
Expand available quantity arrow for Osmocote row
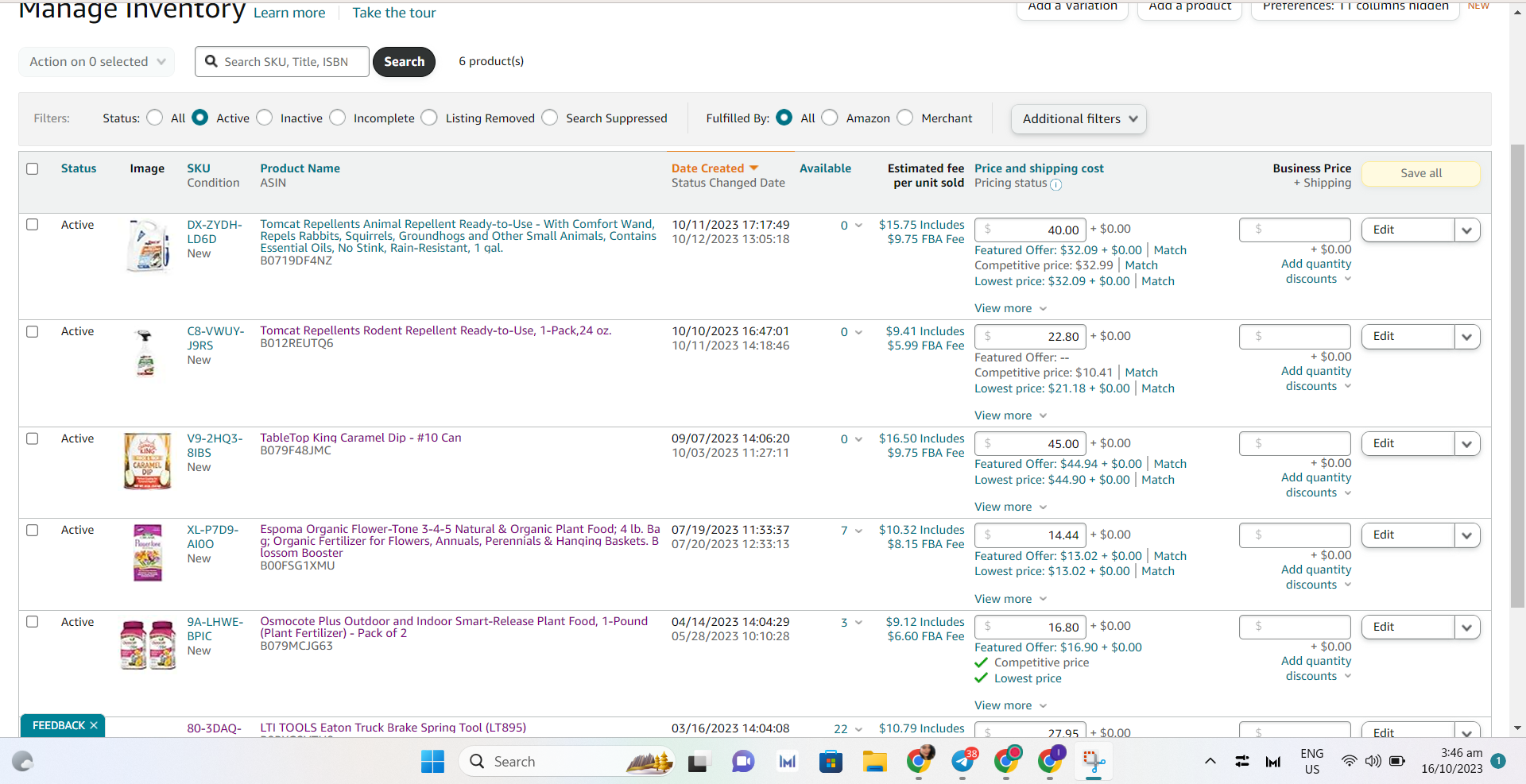click(858, 623)
